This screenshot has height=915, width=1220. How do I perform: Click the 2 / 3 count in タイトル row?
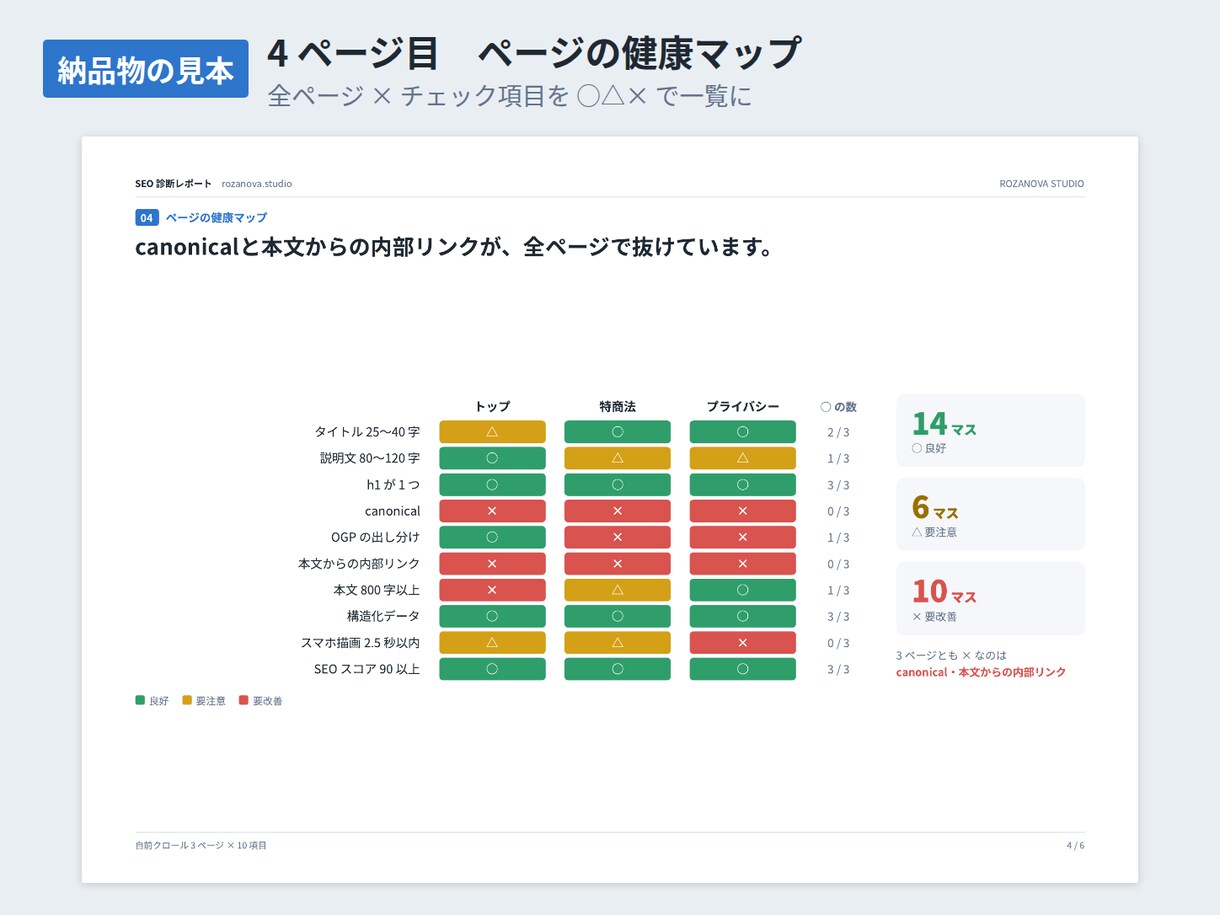tap(838, 432)
